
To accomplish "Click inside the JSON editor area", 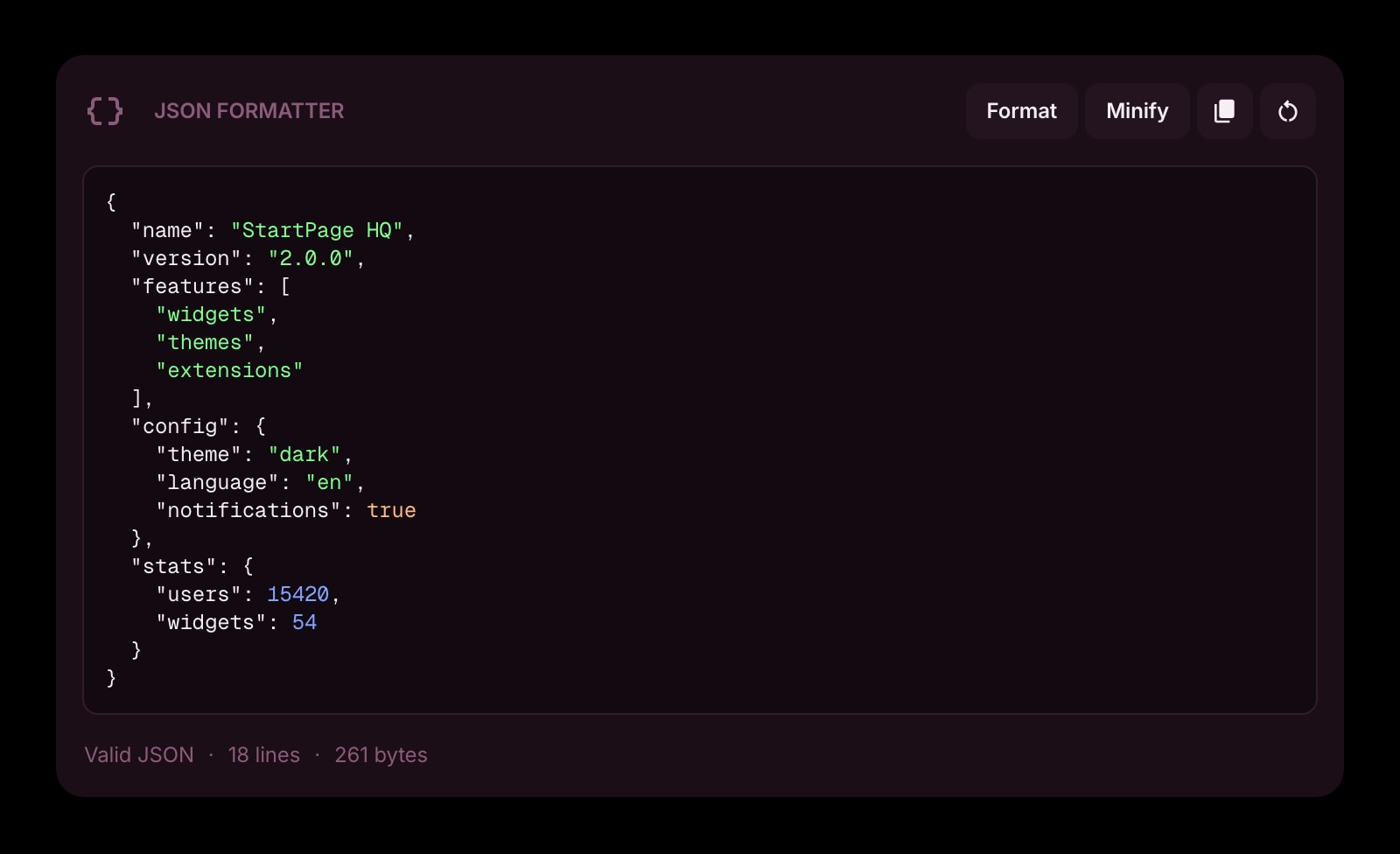I will click(x=700, y=437).
